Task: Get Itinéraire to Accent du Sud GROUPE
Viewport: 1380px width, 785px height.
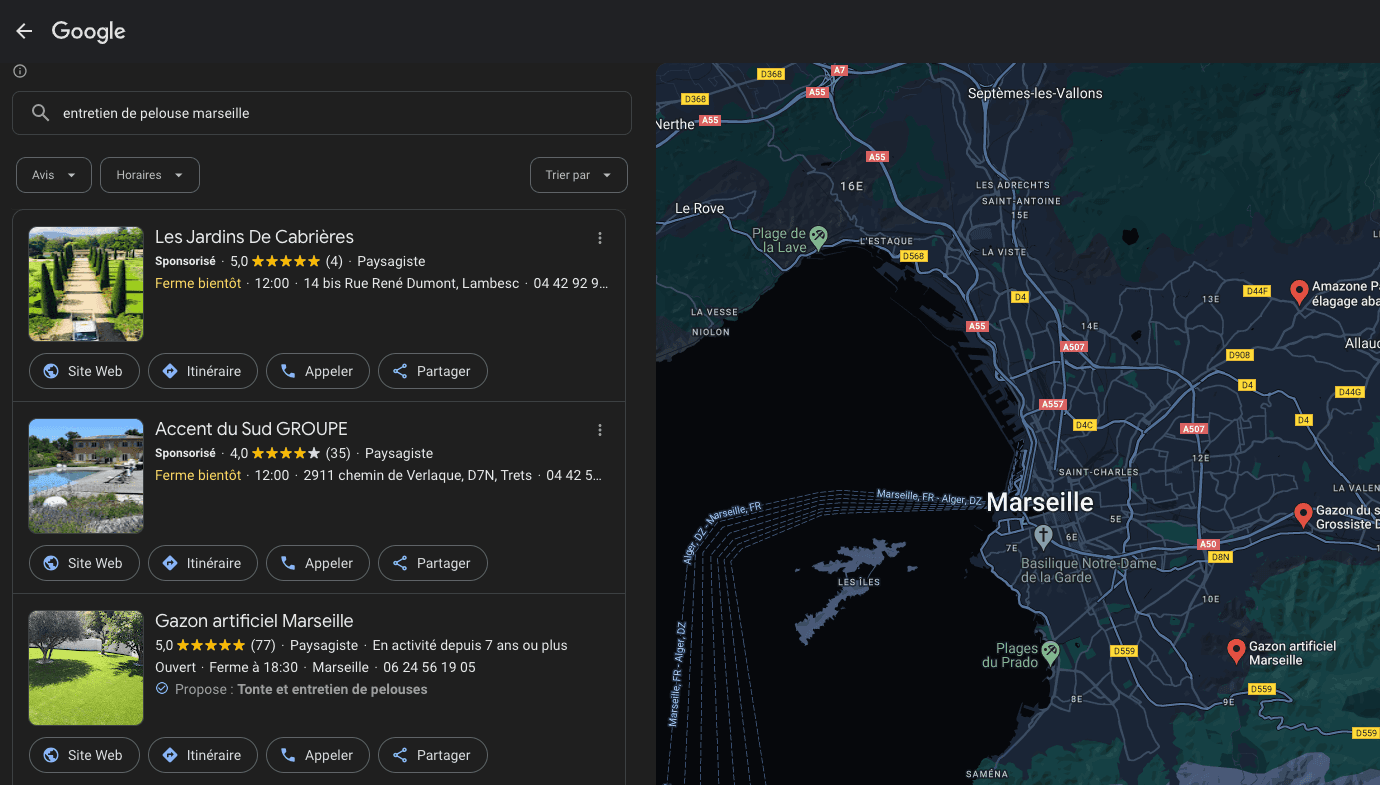Action: coord(203,563)
